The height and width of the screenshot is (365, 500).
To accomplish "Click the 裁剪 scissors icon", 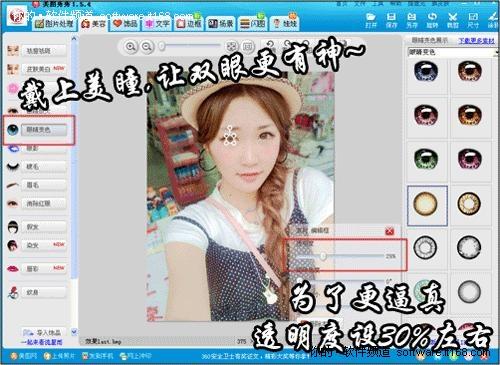I will [453, 20].
